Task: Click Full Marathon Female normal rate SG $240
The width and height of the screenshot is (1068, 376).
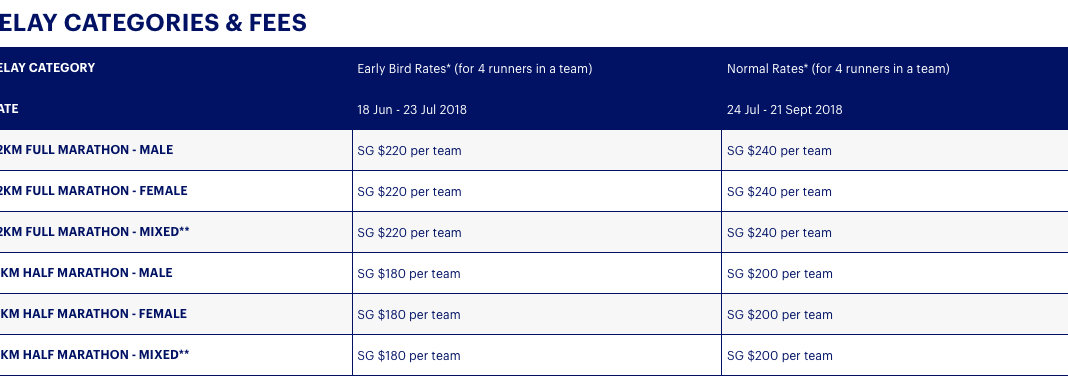Action: point(779,191)
